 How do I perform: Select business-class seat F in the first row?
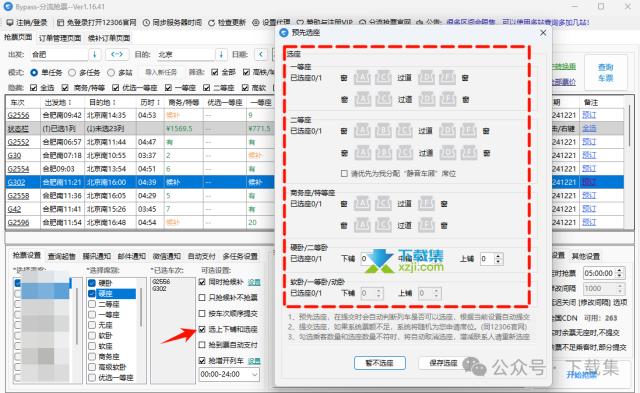[426, 203]
